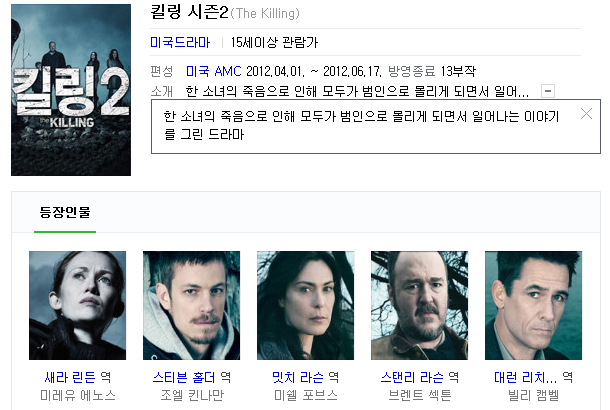
Task: Open the 미국드라마 genre link
Action: (180, 42)
